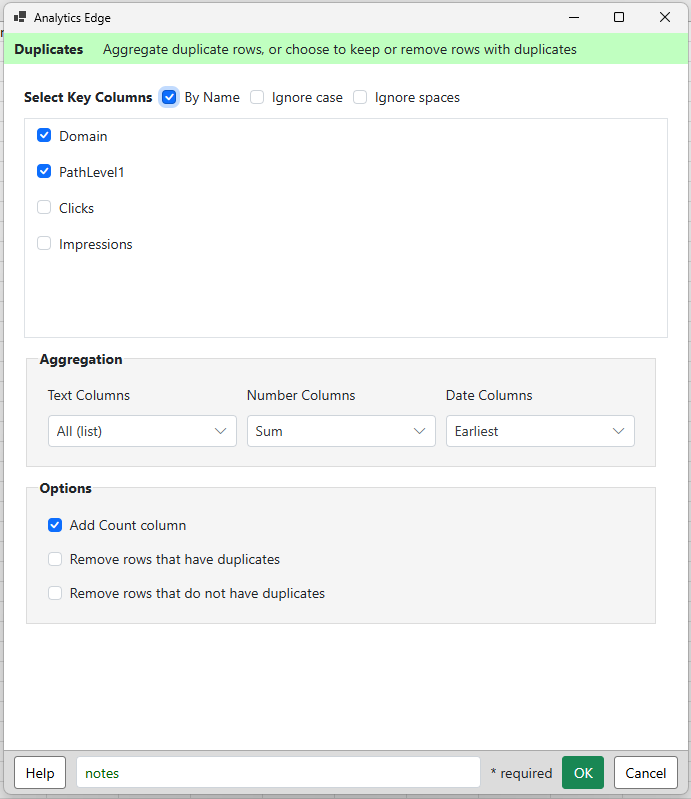Click the Help button

tap(40, 773)
